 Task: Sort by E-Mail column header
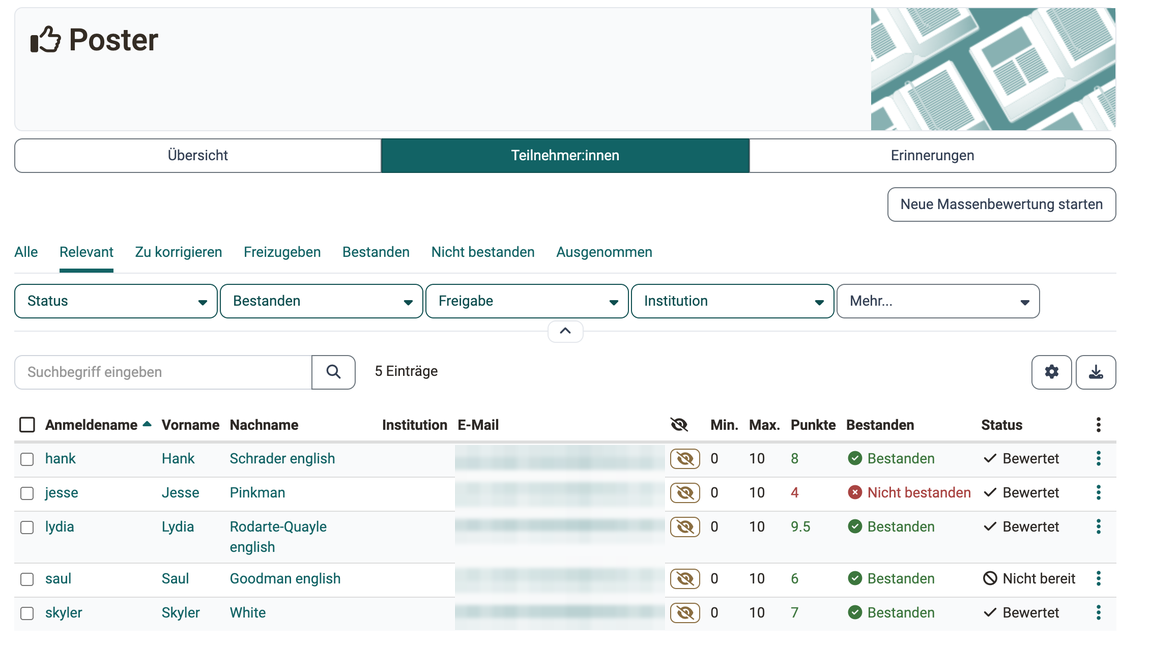[x=478, y=425]
